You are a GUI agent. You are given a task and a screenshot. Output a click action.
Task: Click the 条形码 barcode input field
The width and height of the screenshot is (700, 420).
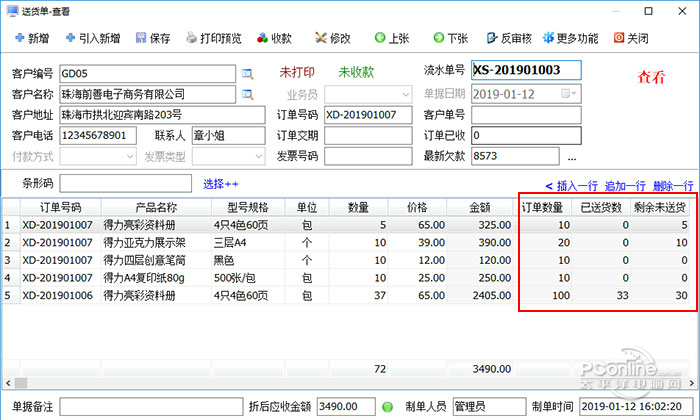(x=125, y=183)
